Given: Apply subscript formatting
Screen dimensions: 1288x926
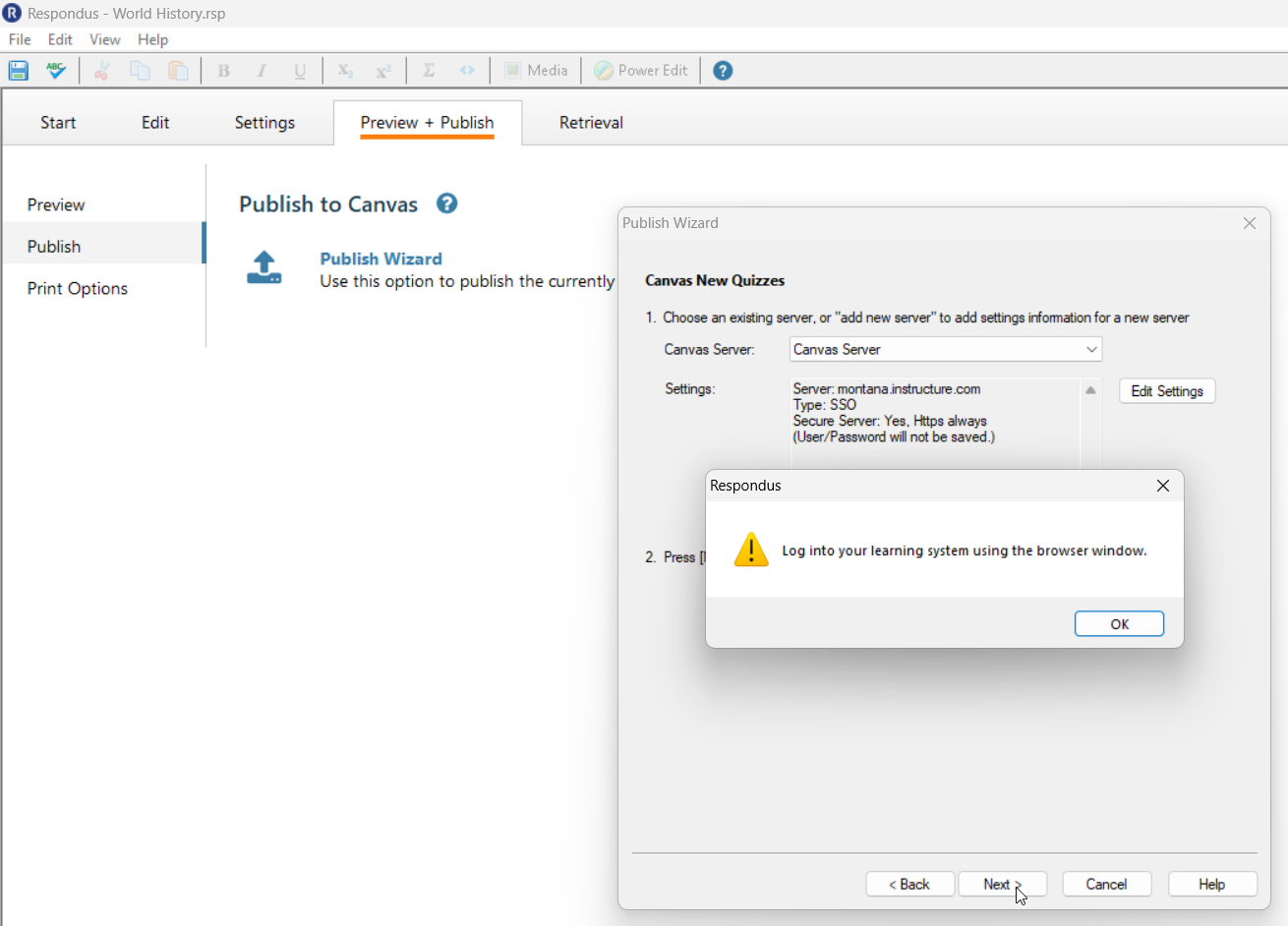Looking at the screenshot, I should (x=344, y=70).
